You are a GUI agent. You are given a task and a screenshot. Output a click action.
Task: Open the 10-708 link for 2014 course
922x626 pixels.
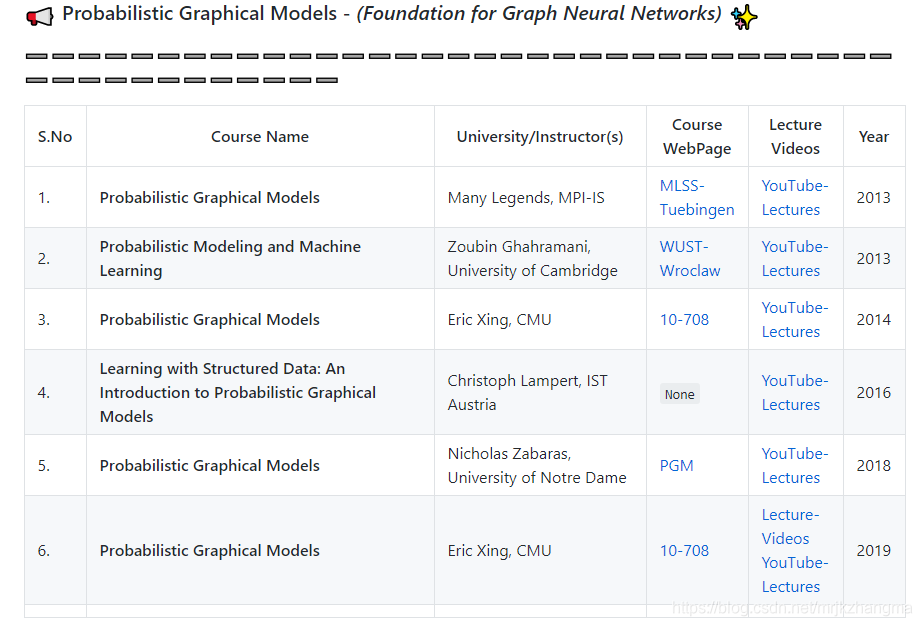pyautogui.click(x=684, y=320)
